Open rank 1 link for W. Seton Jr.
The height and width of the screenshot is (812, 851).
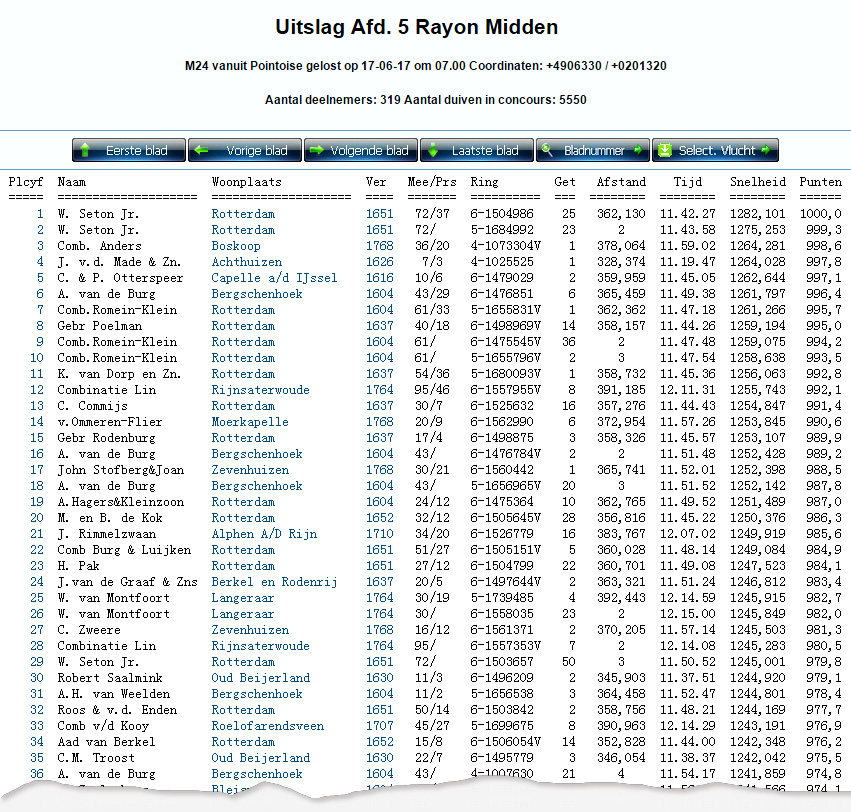(40, 214)
